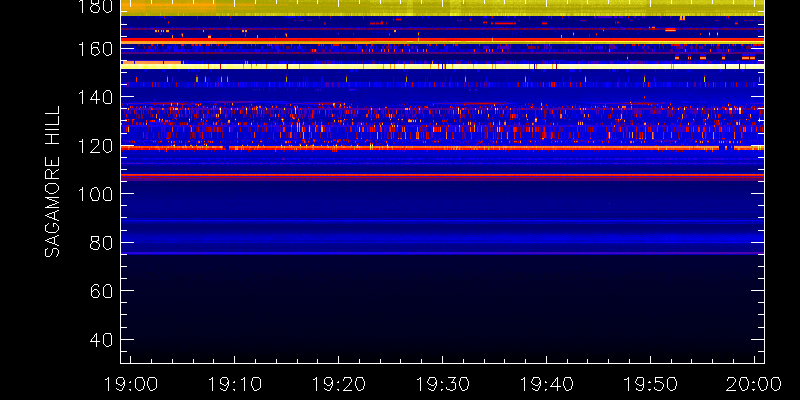Click the 60 frequency axis label
This screenshot has height=400, width=800.
pyautogui.click(x=101, y=291)
